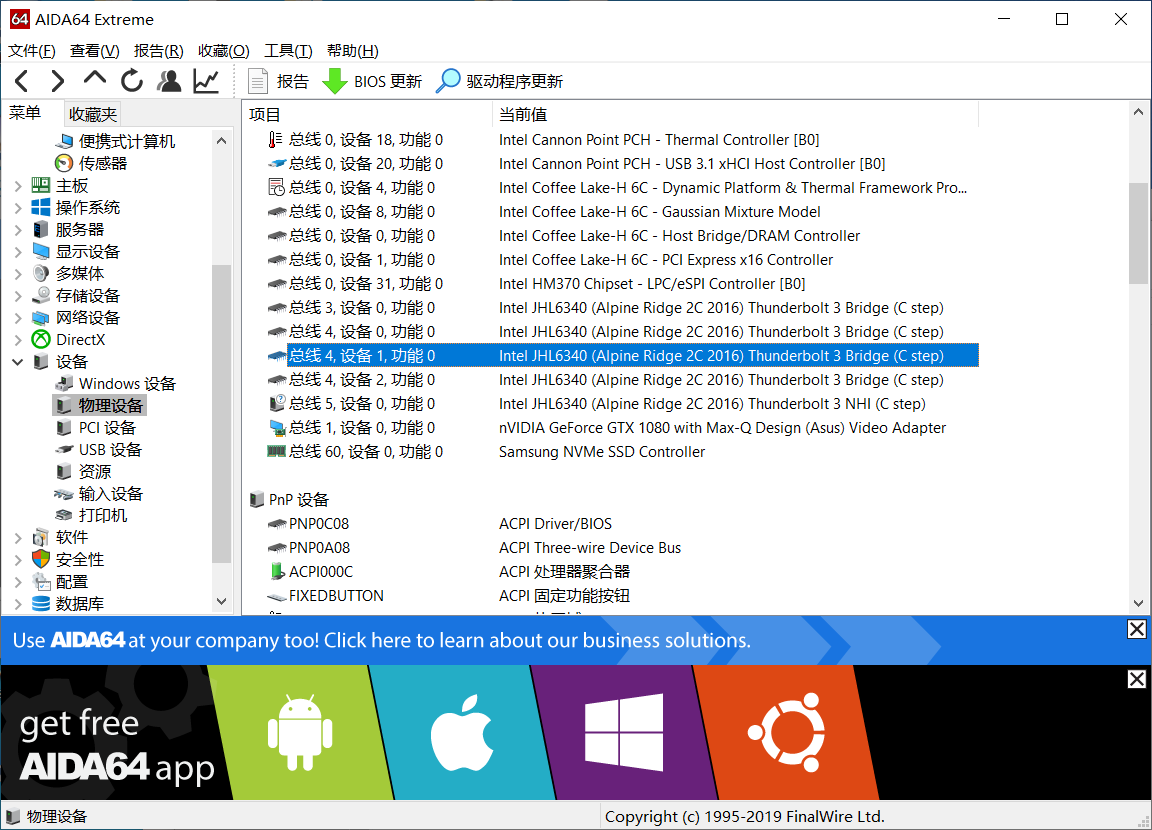Open the 收藏(O) menu
1152x830 pixels.
[223, 51]
